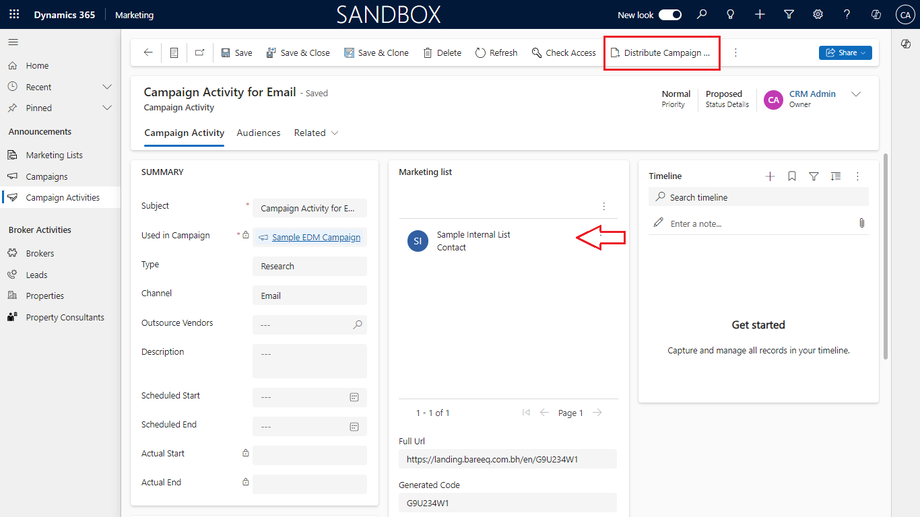This screenshot has width=920, height=517.
Task: Open timeline more commands menu
Action: coord(857,176)
